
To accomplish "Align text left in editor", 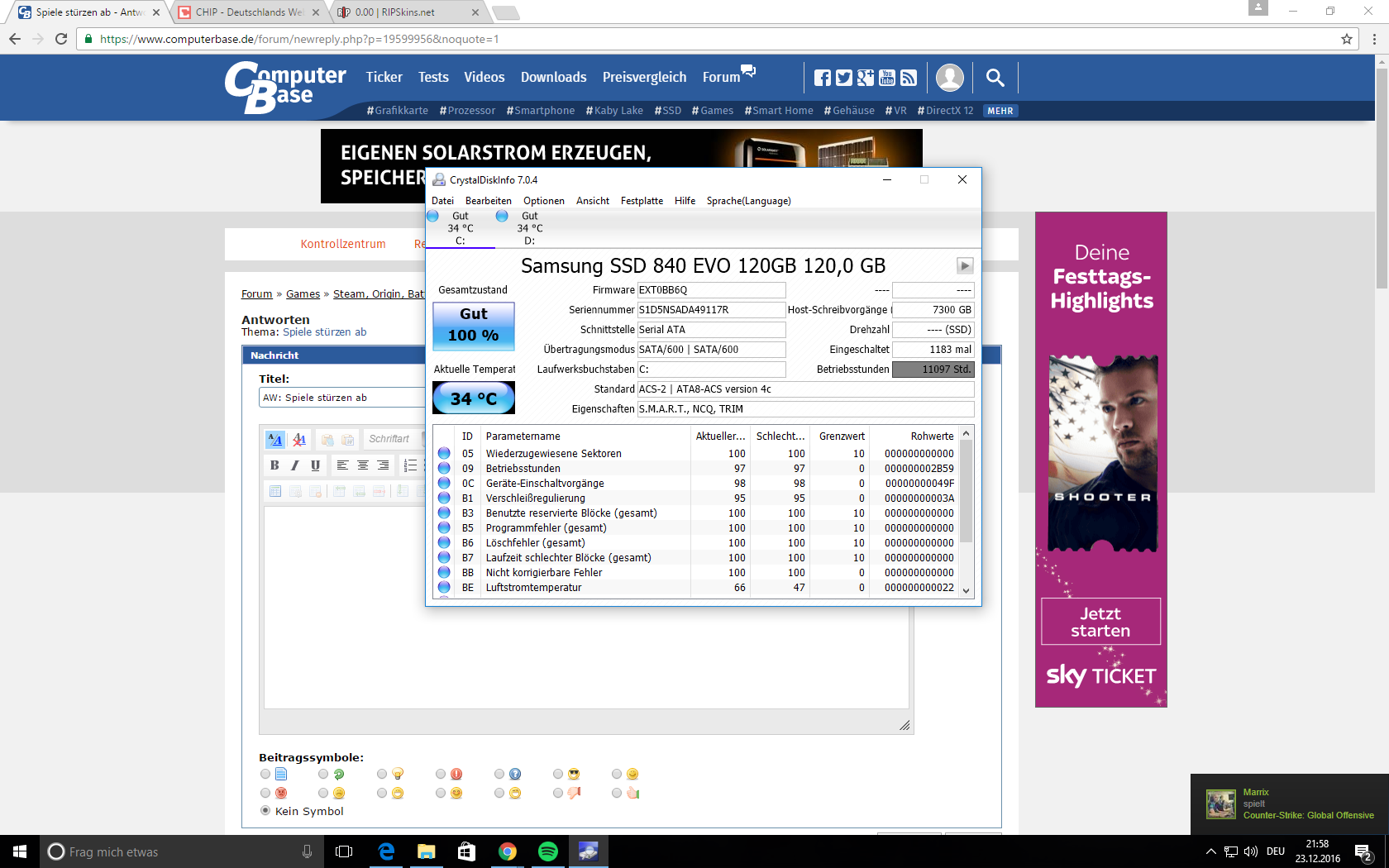I will click(342, 465).
